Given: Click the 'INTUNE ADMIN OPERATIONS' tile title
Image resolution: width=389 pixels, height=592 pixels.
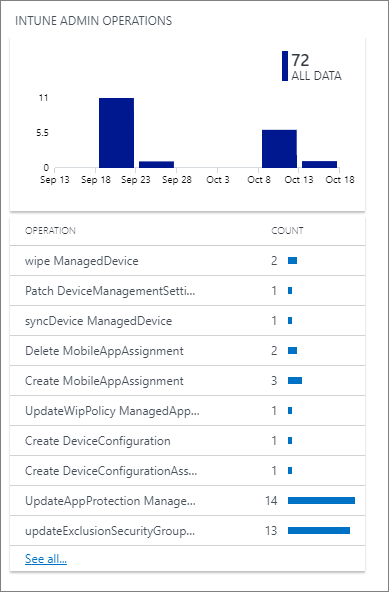Looking at the screenshot, I should pyautogui.click(x=93, y=21).
